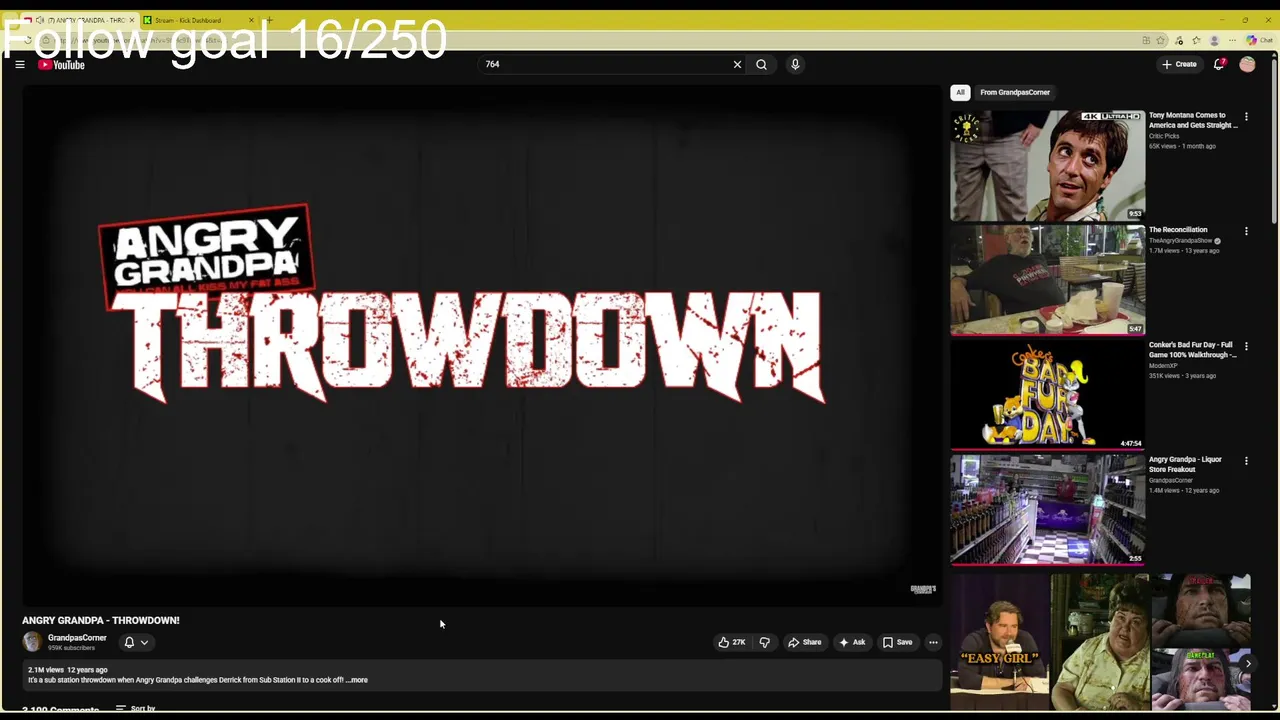Select the All filter chip
Viewport: 1280px width, 720px height.
[960, 92]
